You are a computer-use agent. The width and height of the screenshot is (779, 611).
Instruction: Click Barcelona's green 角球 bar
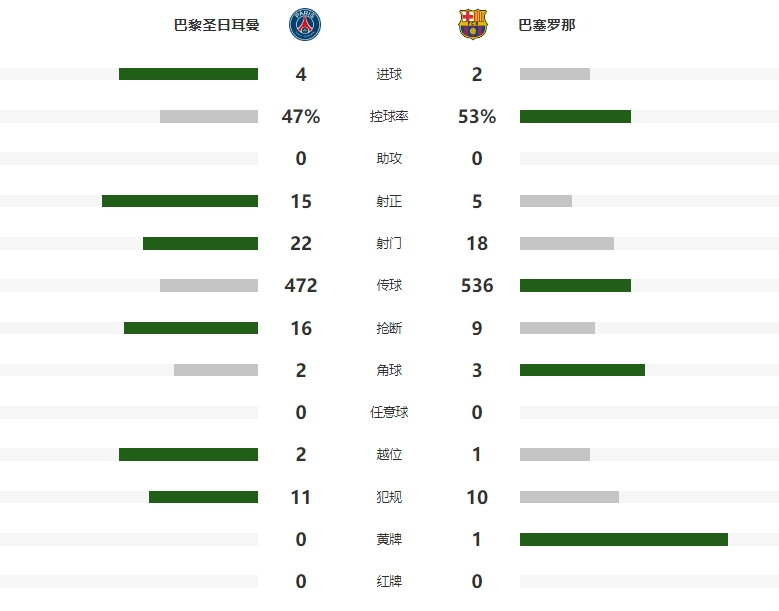click(582, 370)
